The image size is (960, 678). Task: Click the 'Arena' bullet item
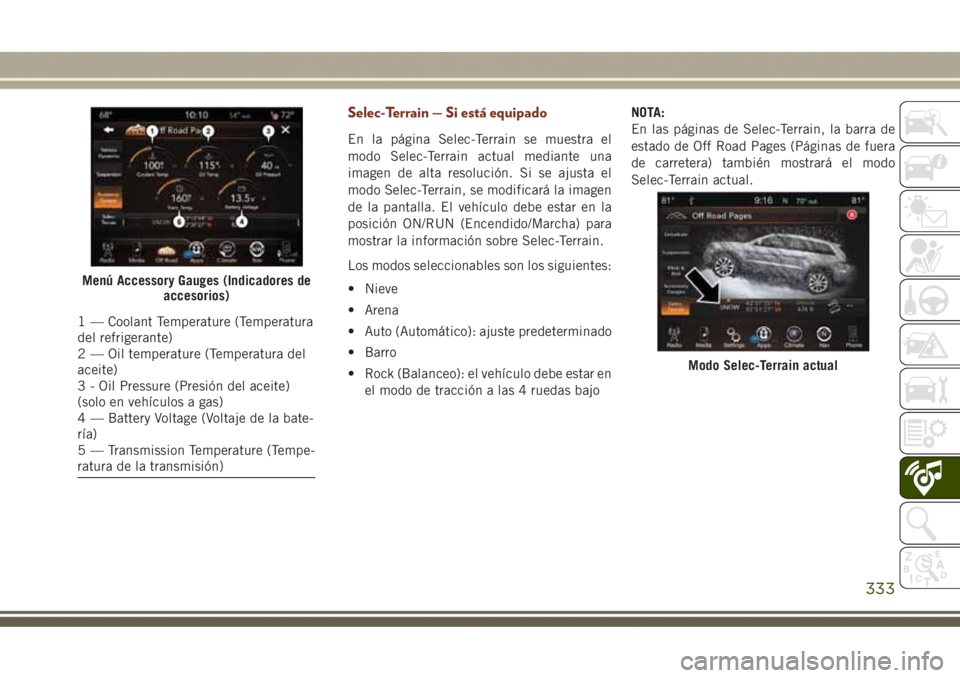tap(381, 311)
